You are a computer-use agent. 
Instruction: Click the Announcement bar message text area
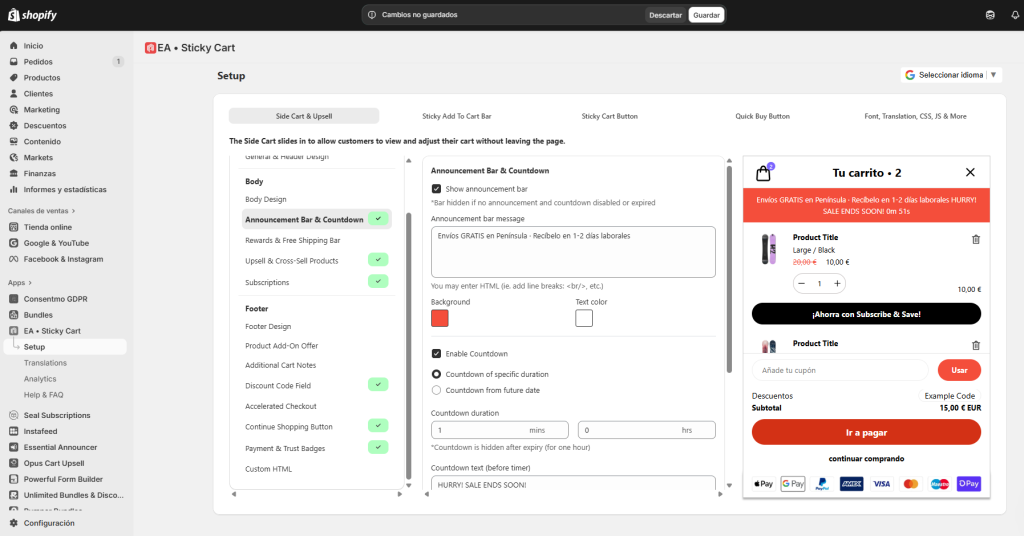point(573,252)
